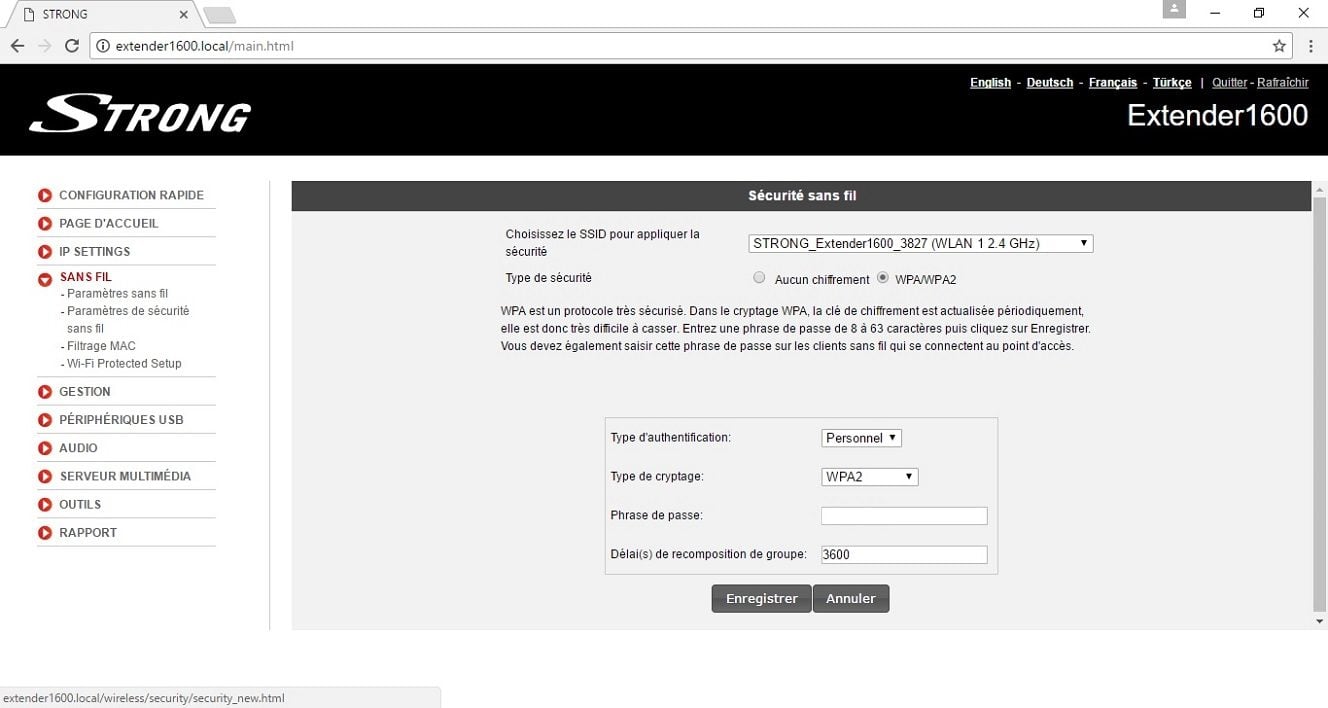Open Filtrage MAC submenu
Screen dimensions: 1328x708
[x=101, y=346]
